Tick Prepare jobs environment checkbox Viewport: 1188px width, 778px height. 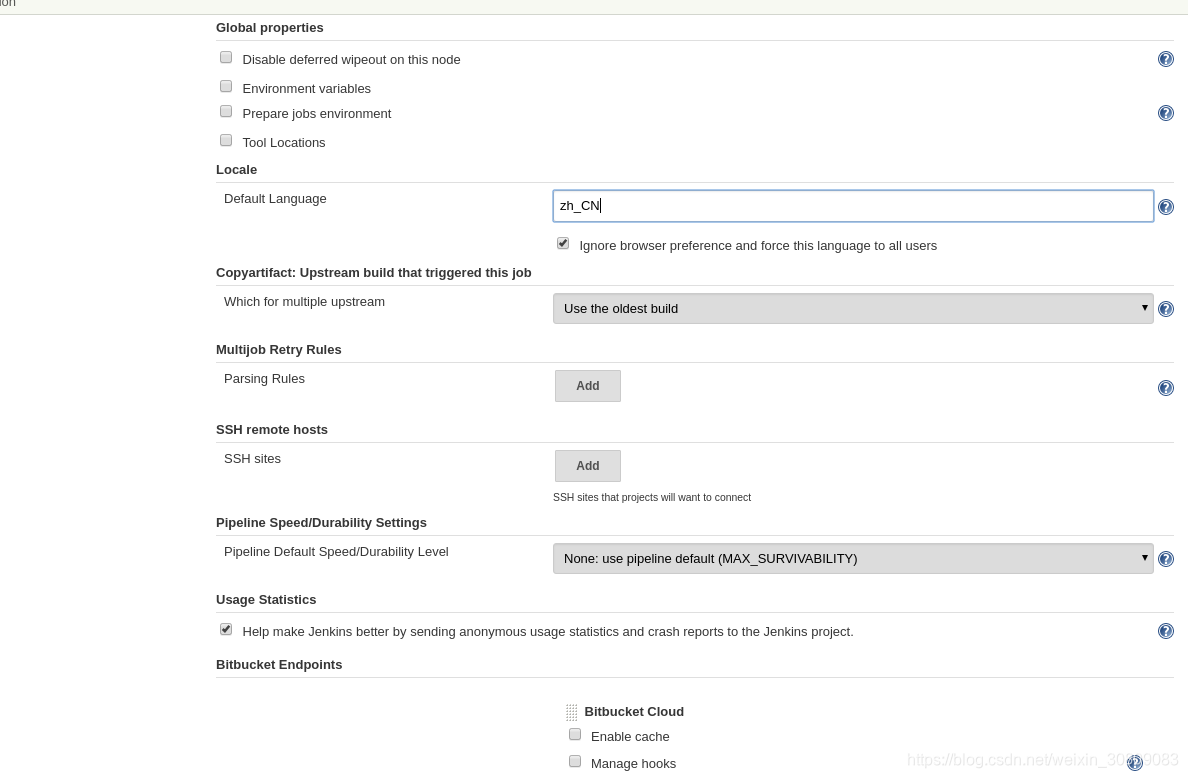tap(226, 111)
